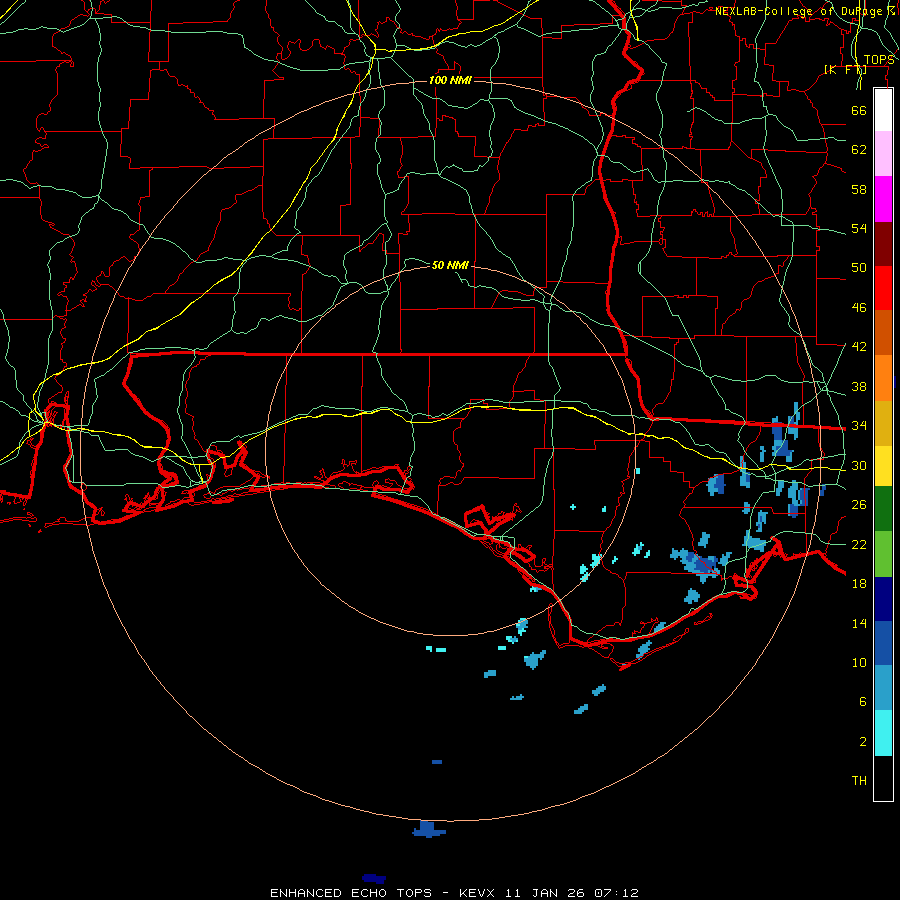Click the cyan legend swatch
The width and height of the screenshot is (900, 900).
(883, 733)
